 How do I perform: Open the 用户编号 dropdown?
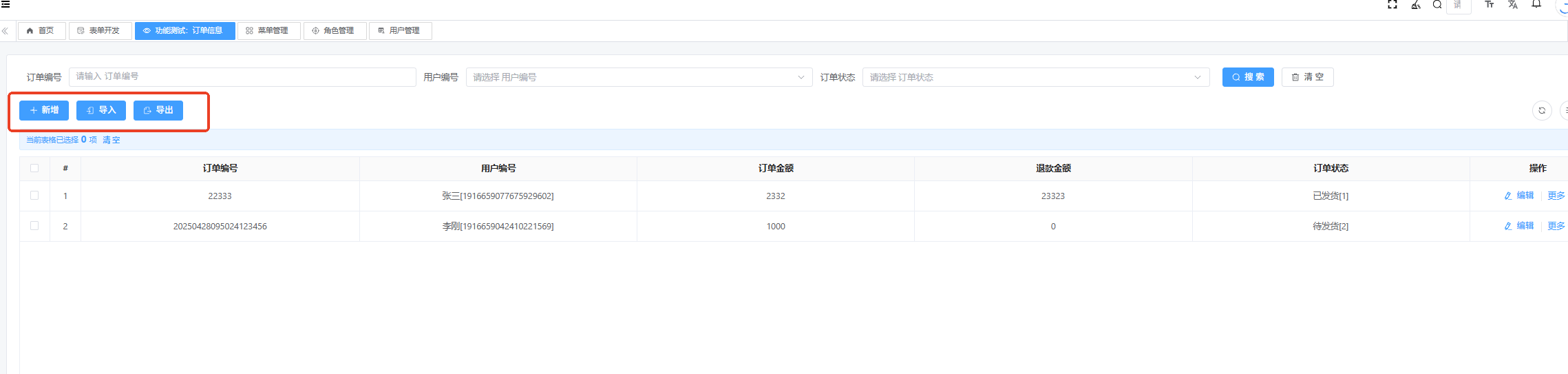click(639, 77)
